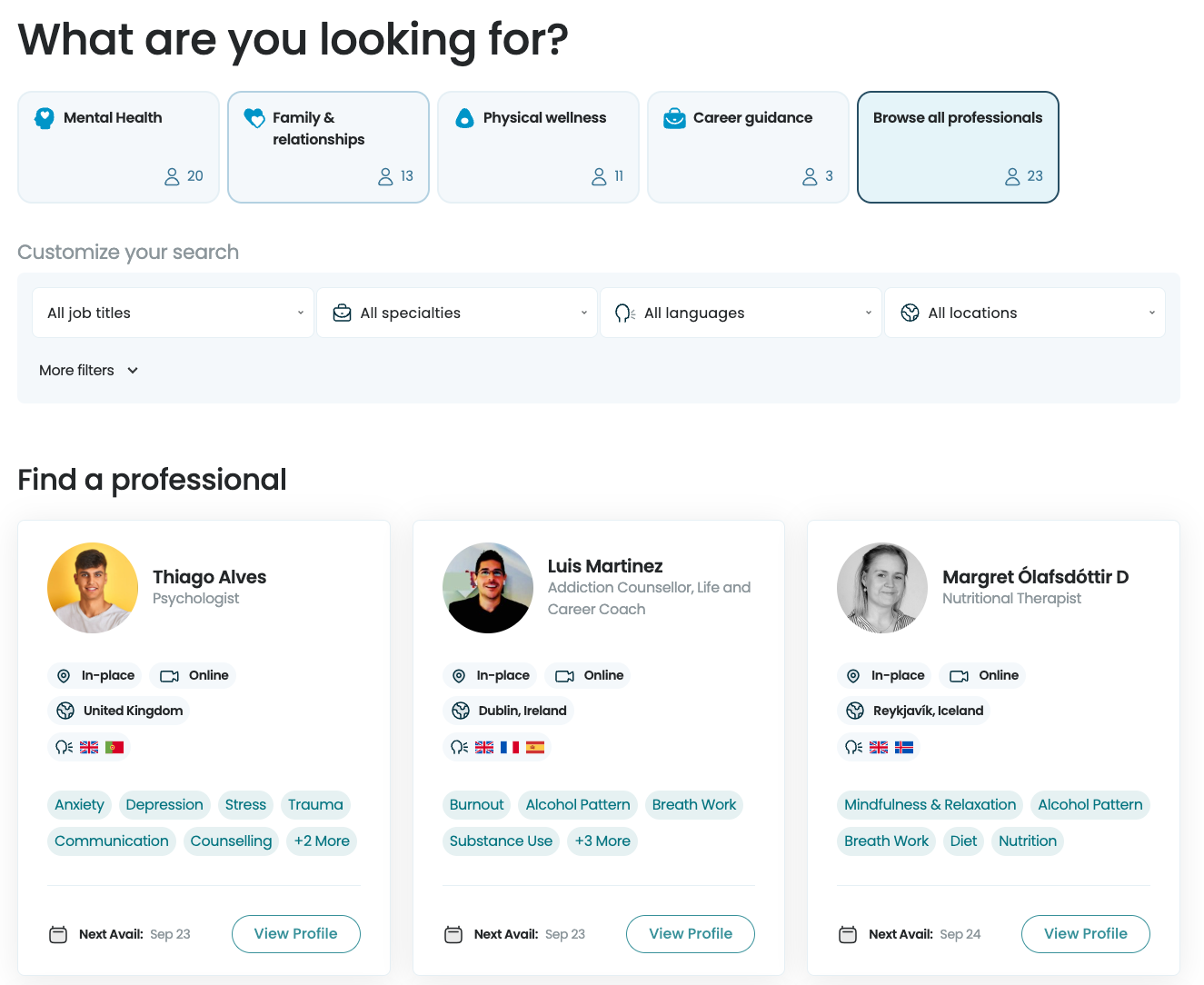Screen dimensions: 1204x985
Task: Click Thiago Alves profile photo
Action: [x=93, y=588]
